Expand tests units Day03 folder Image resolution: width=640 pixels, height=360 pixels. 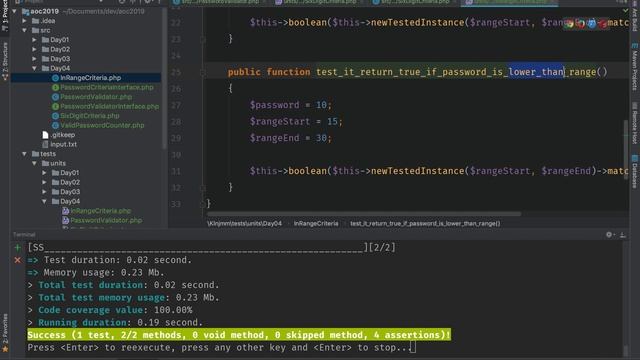point(44,192)
